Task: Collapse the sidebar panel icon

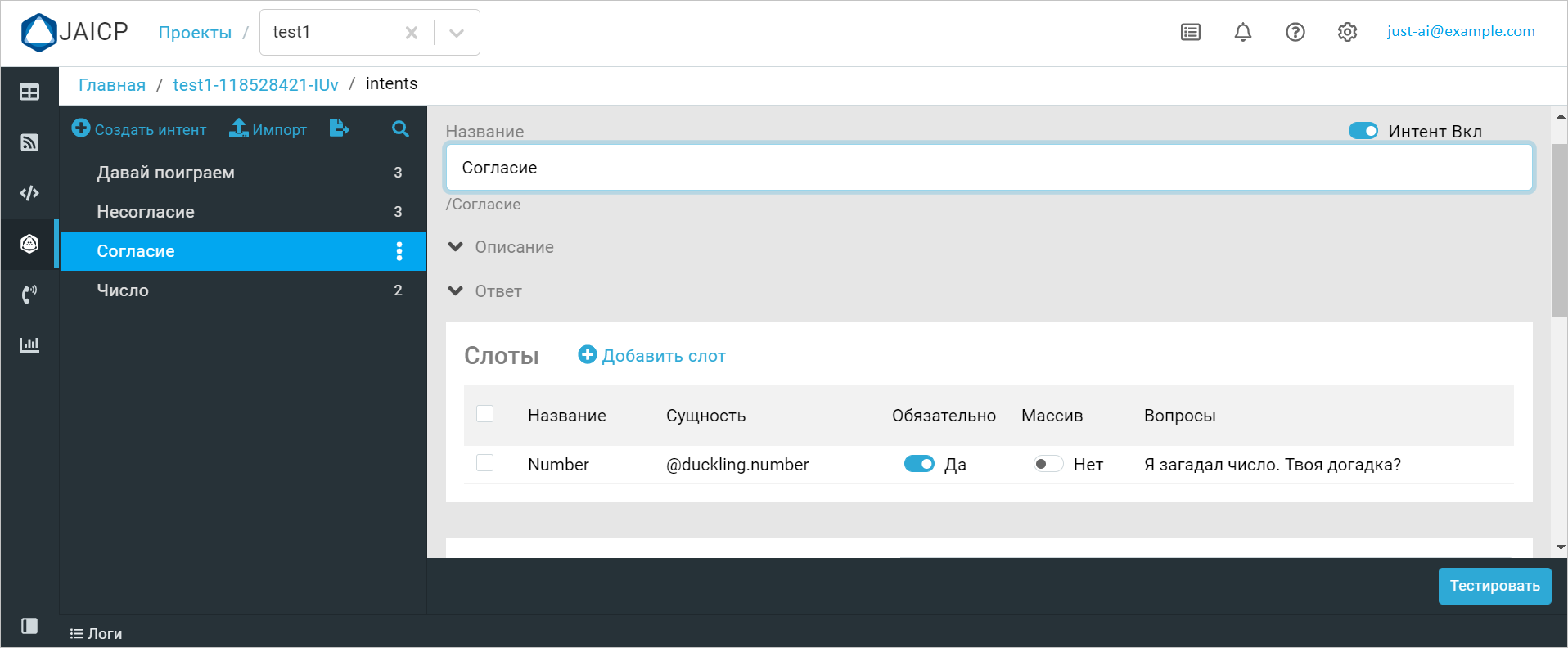Action: 29,626
